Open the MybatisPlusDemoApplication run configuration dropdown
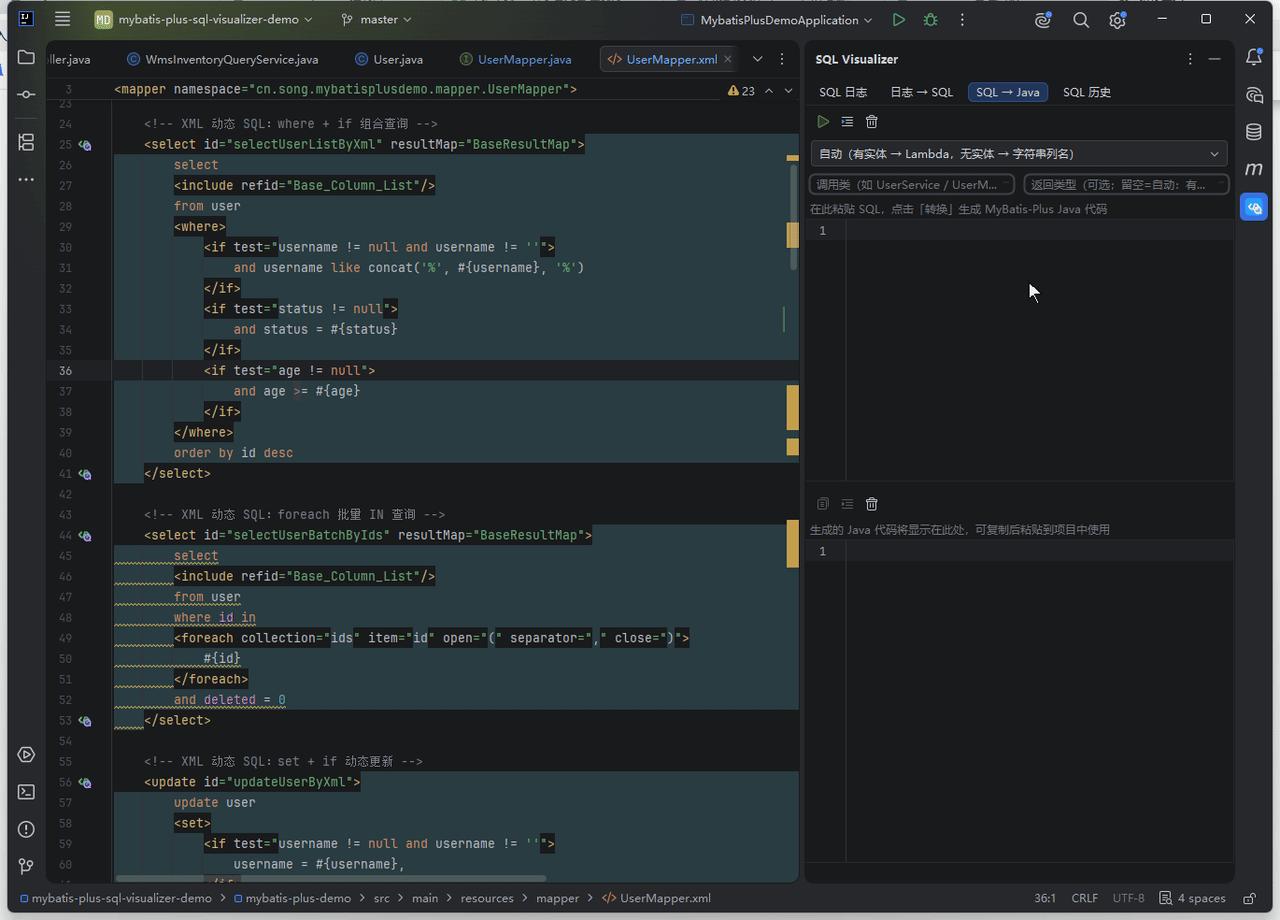This screenshot has width=1280, height=920. (x=776, y=20)
